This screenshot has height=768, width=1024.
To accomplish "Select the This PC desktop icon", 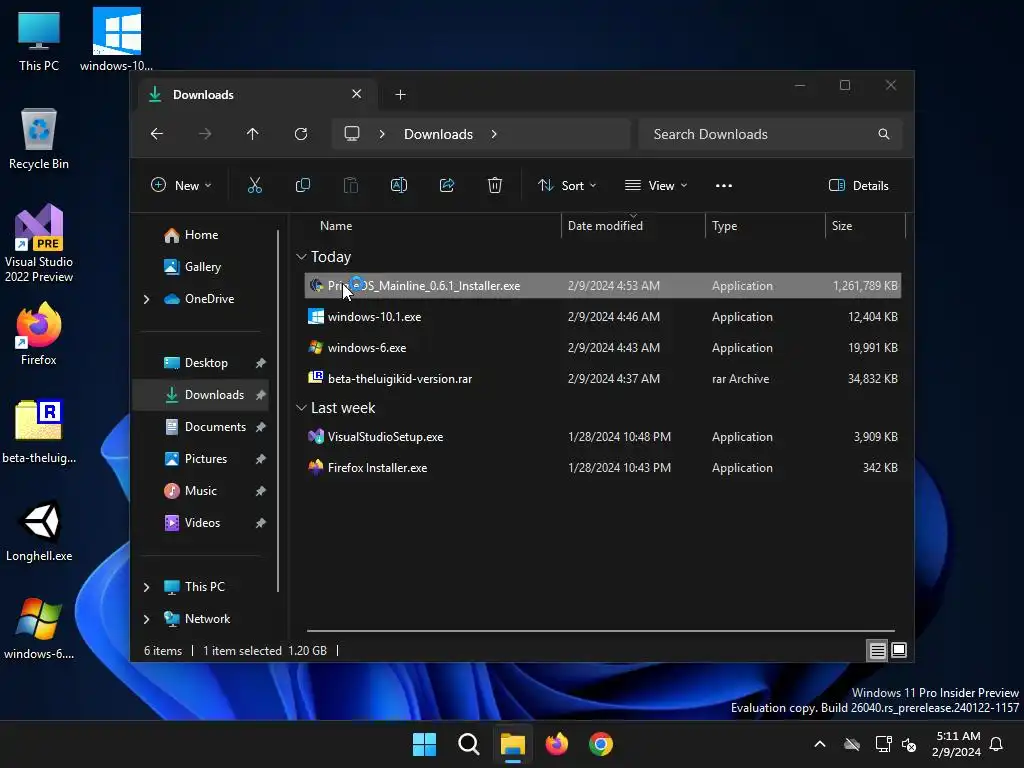I will 39,41.
